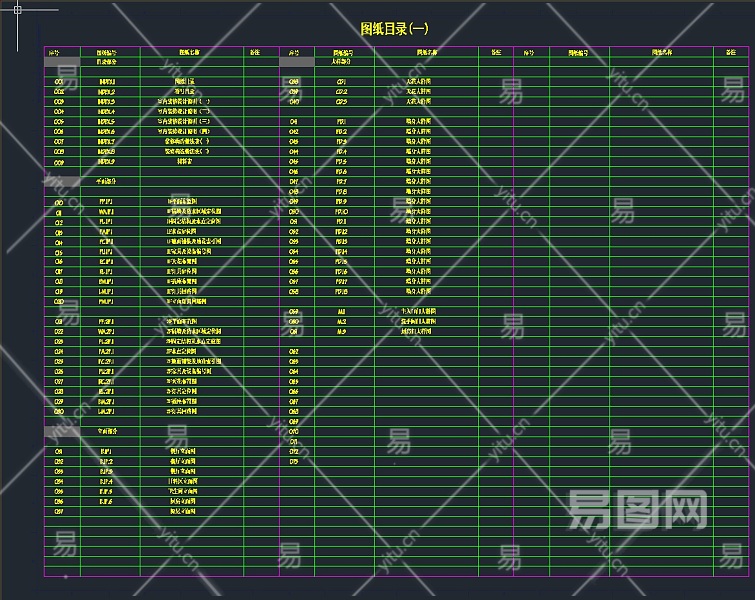Select sequence number cell 046
755x600 pixels.
(x=294, y=172)
